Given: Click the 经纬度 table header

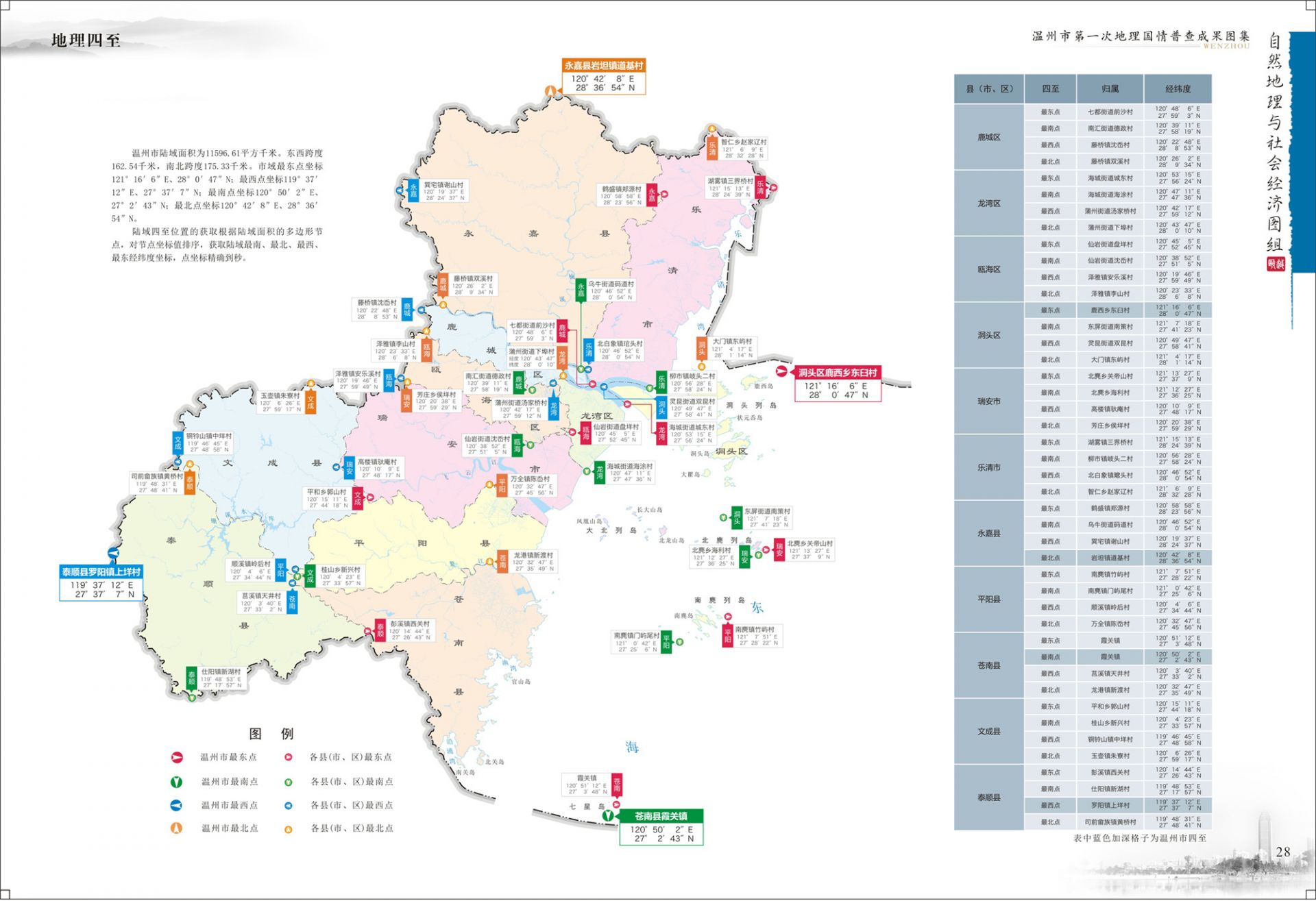Looking at the screenshot, I should (x=1178, y=89).
